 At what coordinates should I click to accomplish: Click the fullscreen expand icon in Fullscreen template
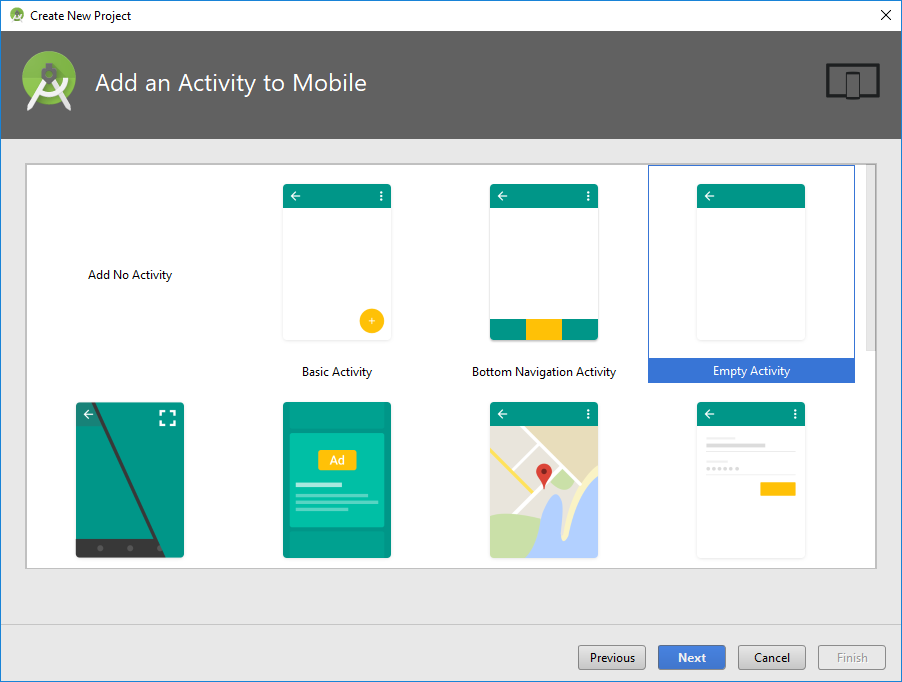click(167, 418)
